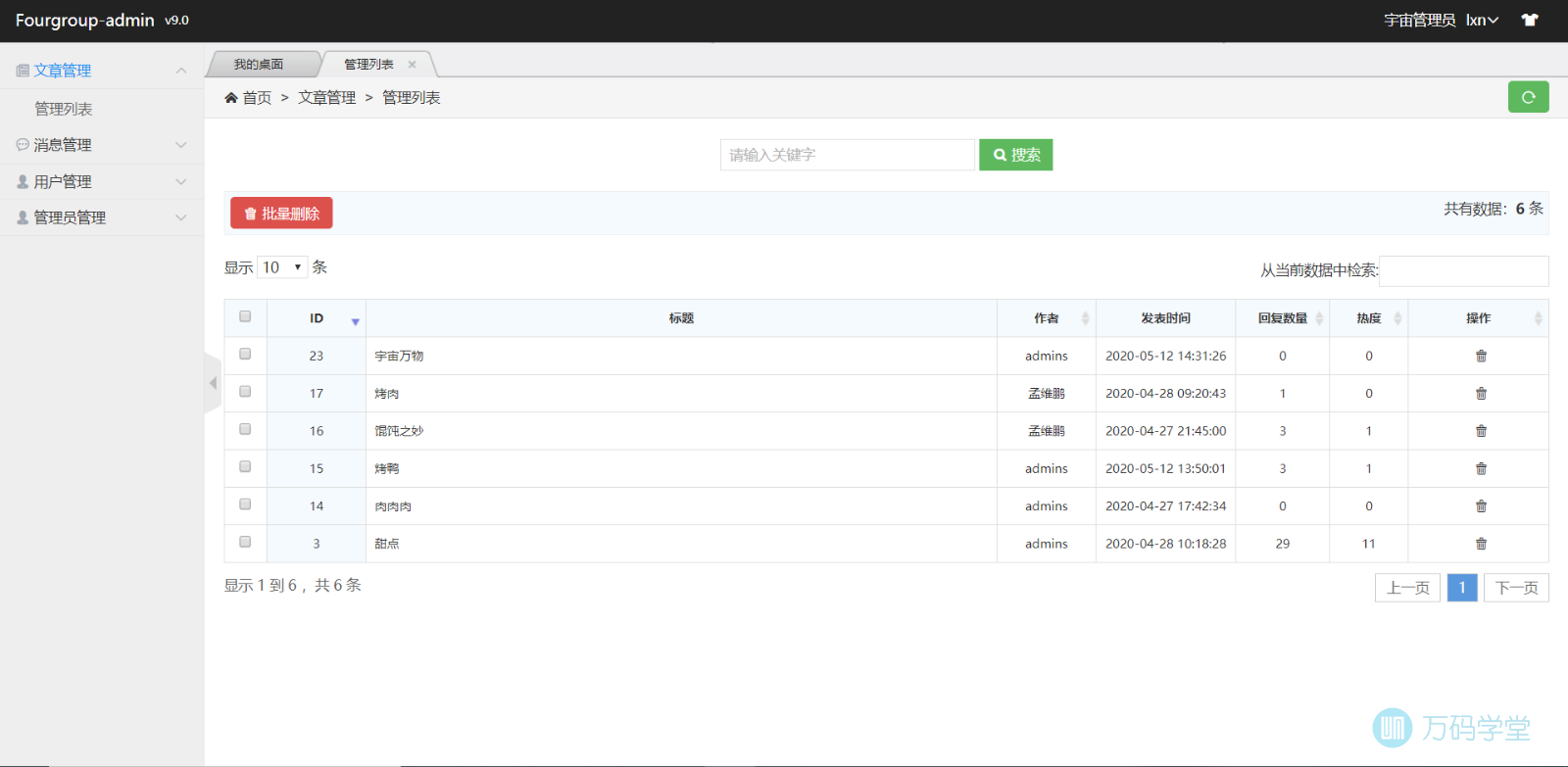
Task: Sort by the 热度 column
Action: pos(1369,318)
